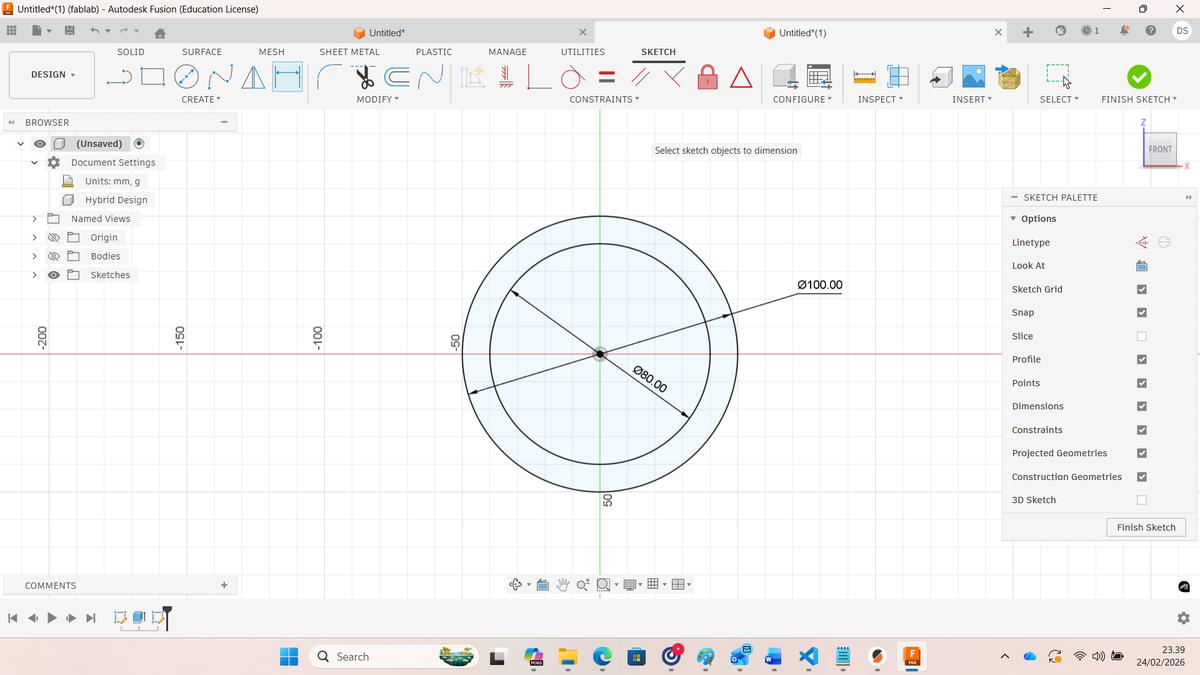Open the Change Parameters table icon
The height and width of the screenshot is (675, 1200).
(819, 77)
